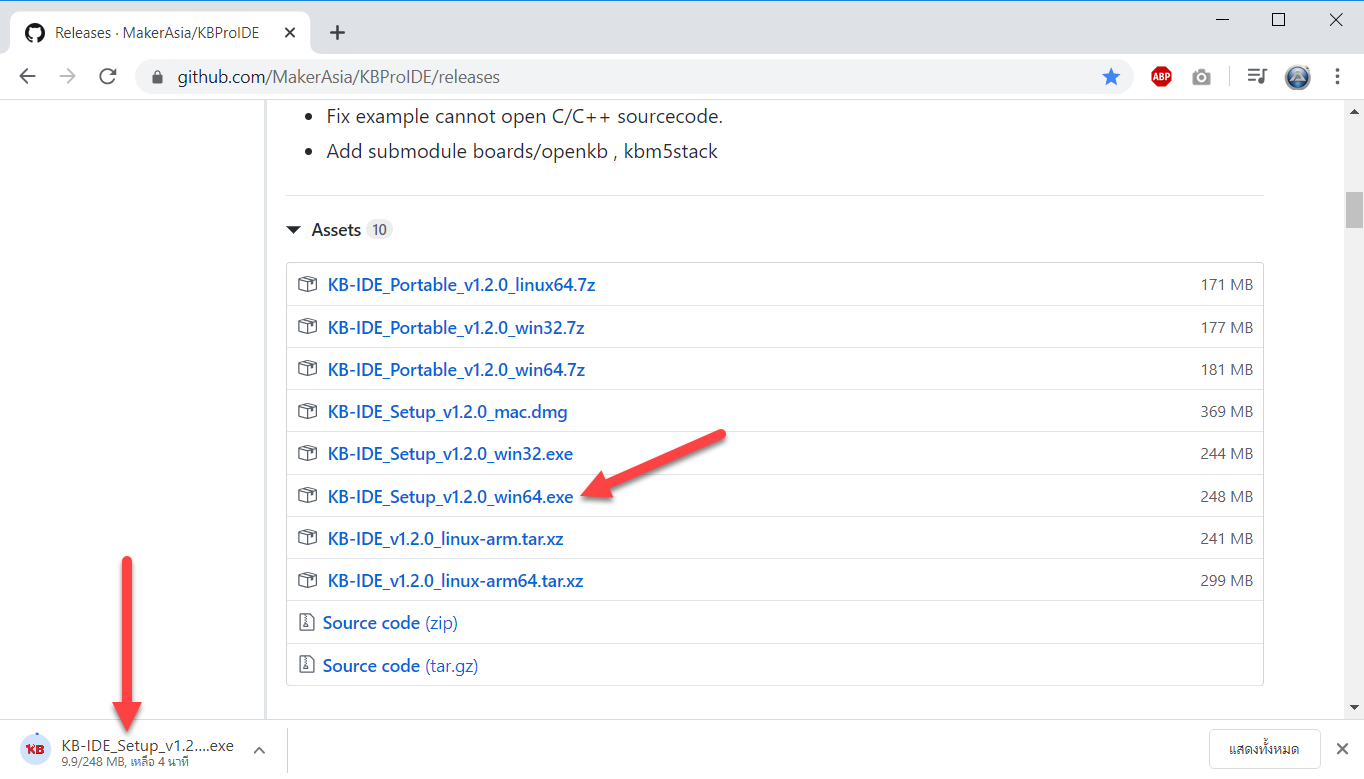Download KB-IDE_Portable_v1.2.0_linux64.7z

tap(461, 285)
